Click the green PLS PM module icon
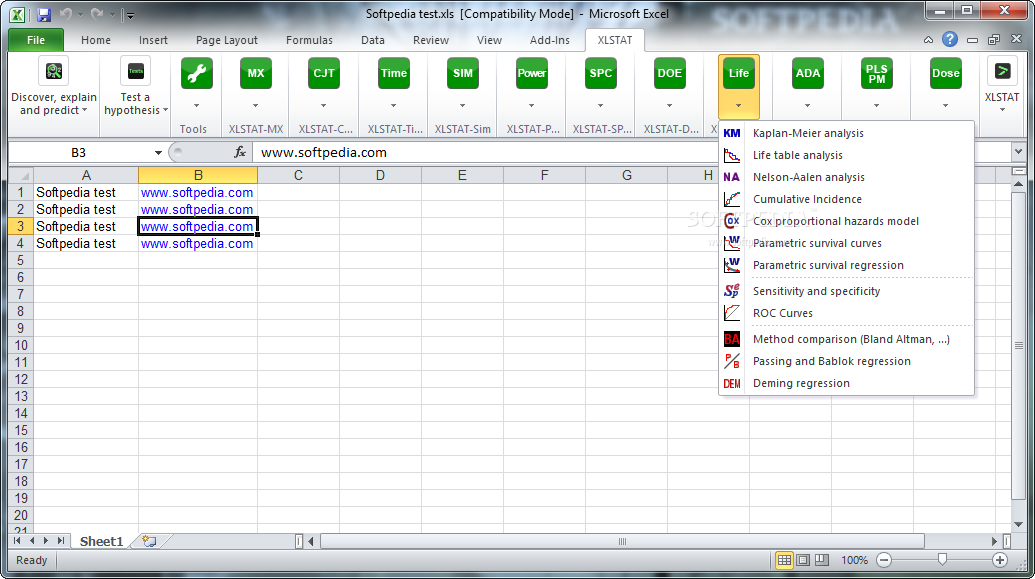This screenshot has width=1035, height=579. point(877,73)
